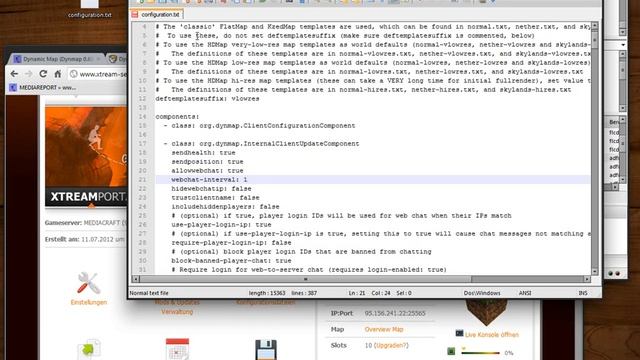Click line 'require-player-login-ip: false'
Image resolution: width=640 pixels, height=360 pixels.
231,242
